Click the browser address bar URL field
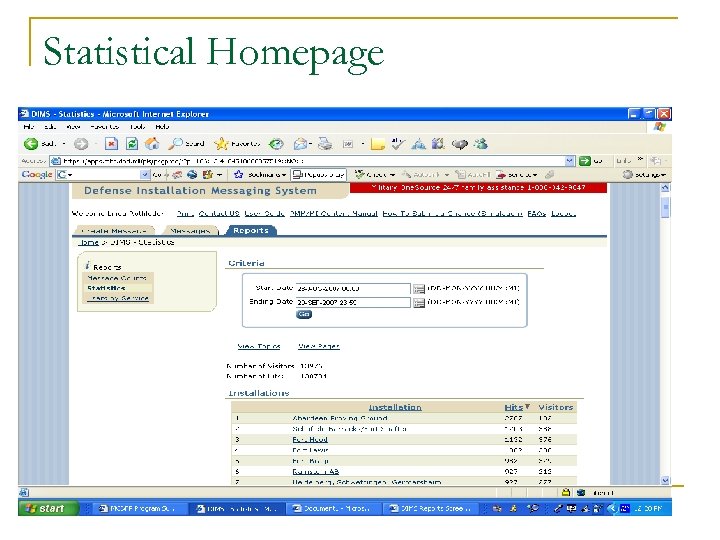Viewport: 720px width, 540px height. [312, 161]
